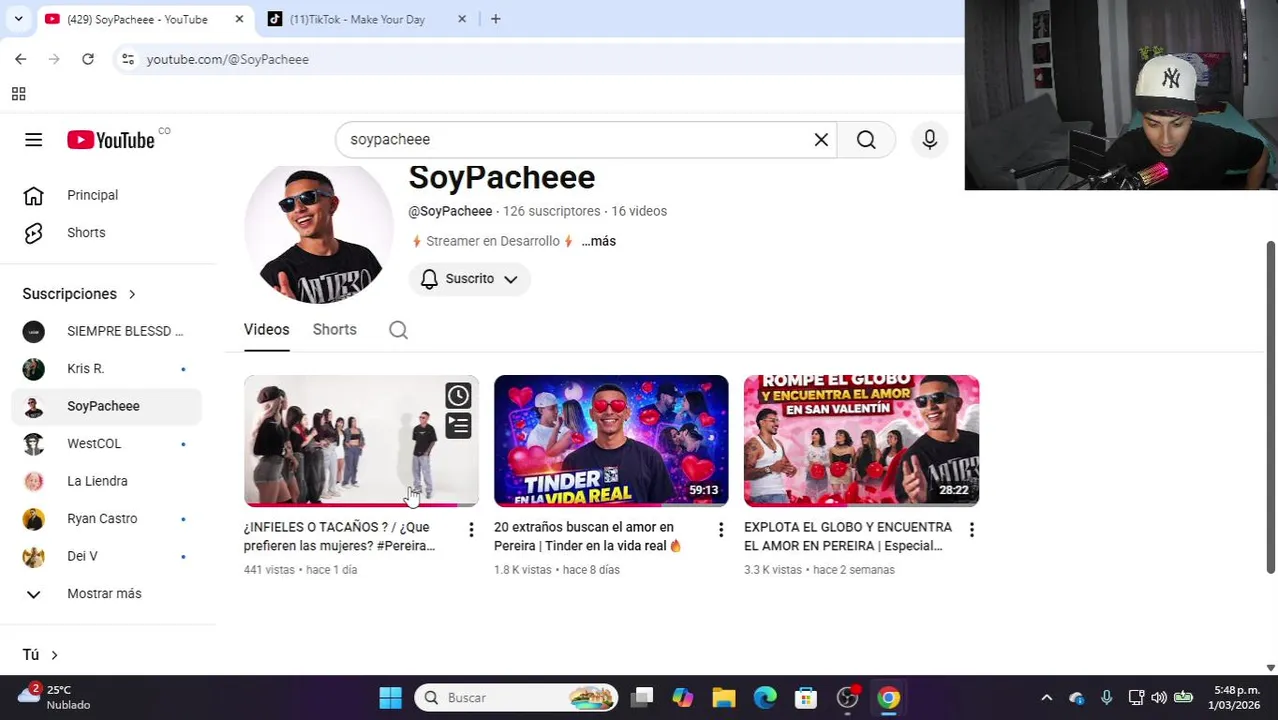Show hidden system tray icons

click(1046, 698)
